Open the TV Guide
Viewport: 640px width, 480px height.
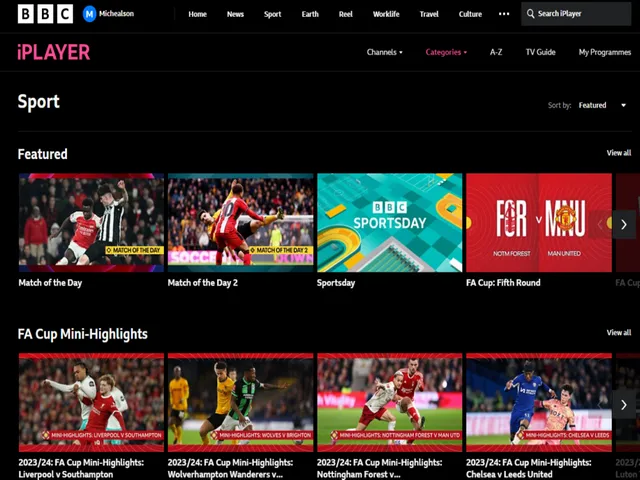click(540, 52)
